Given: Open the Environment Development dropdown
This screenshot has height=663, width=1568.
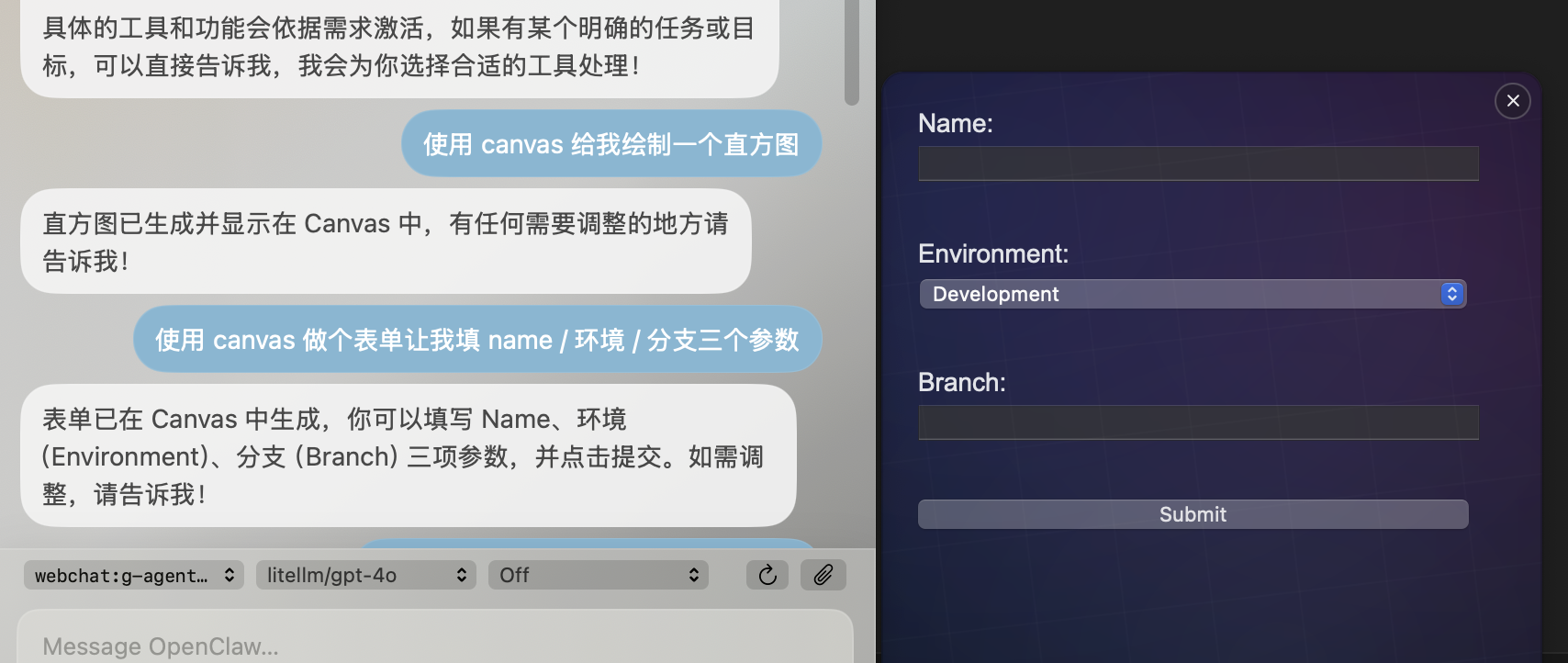Looking at the screenshot, I should [1193, 294].
